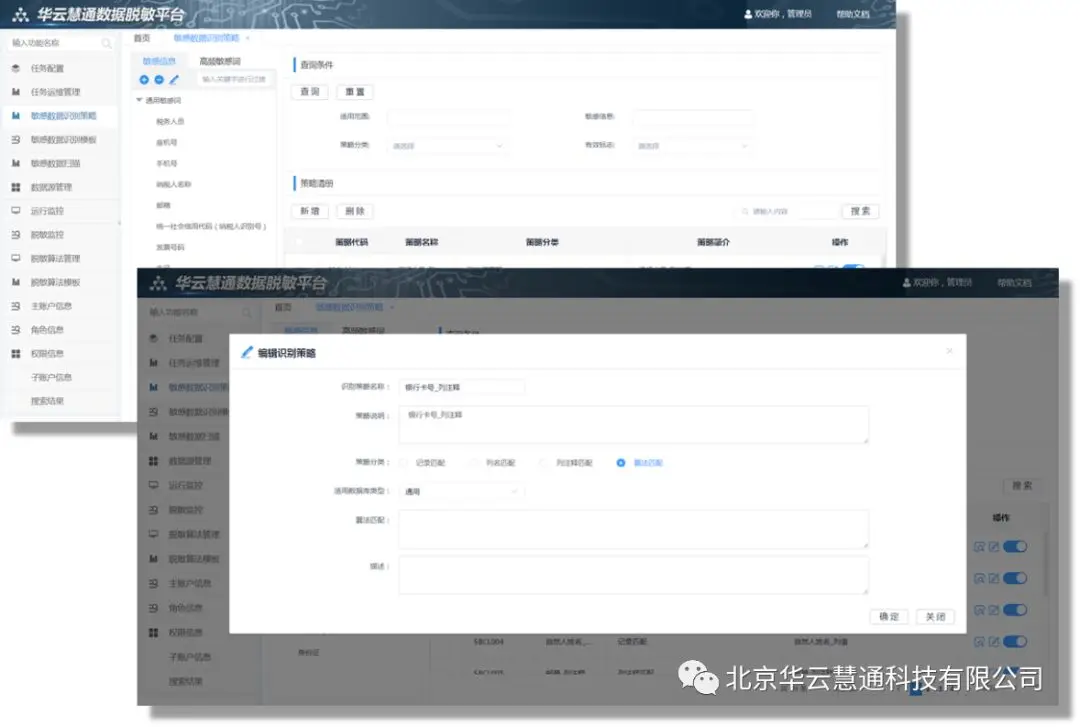The height and width of the screenshot is (727, 1080).
Task: Click the 搜索 button in the back window
Action: click(x=860, y=212)
